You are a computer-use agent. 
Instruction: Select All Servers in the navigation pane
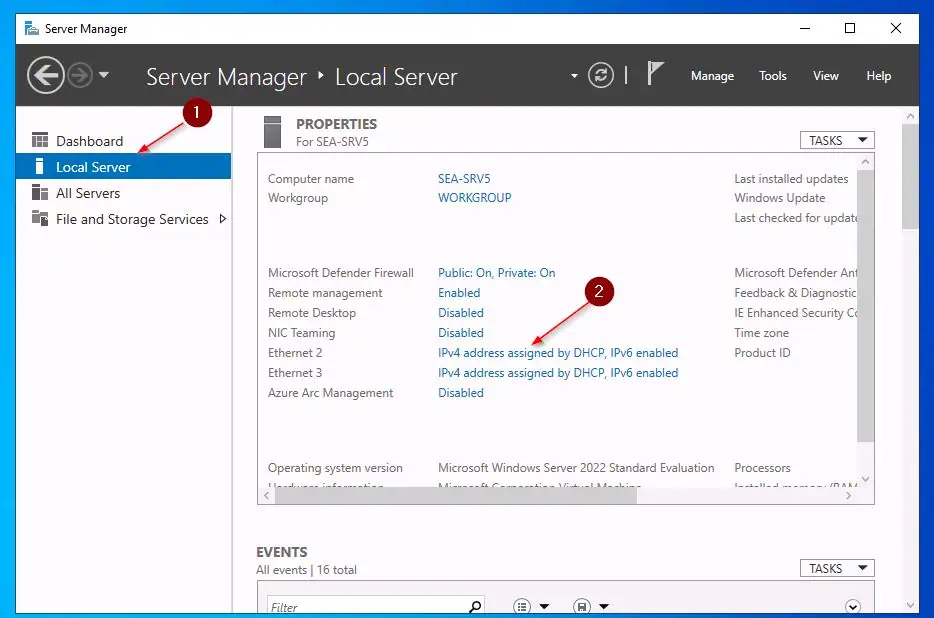click(123, 192)
